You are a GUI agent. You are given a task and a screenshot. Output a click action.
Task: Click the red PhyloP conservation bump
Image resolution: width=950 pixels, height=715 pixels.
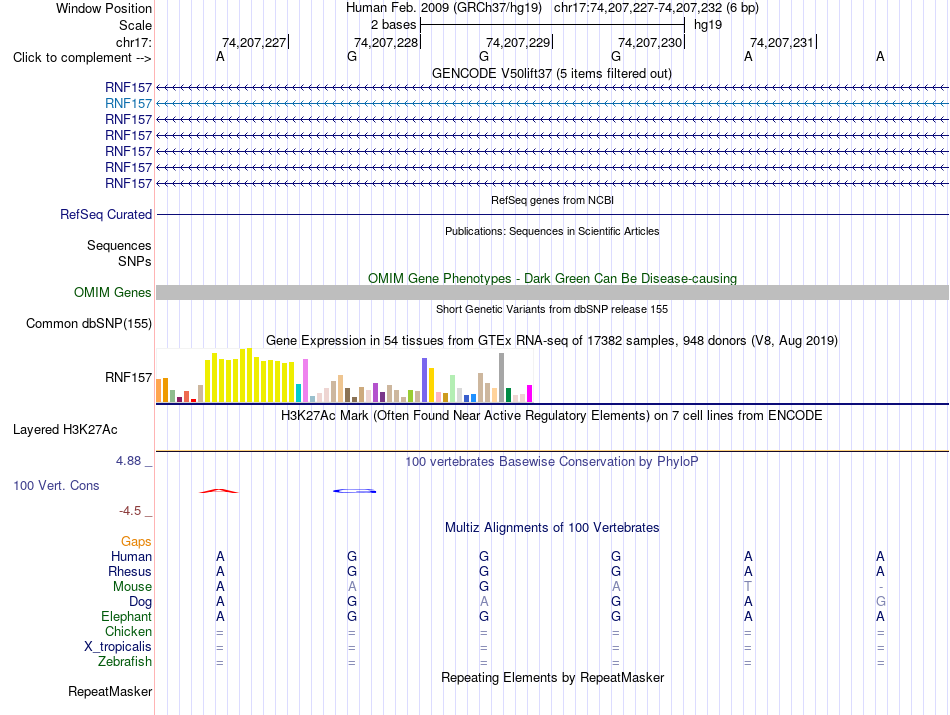(x=219, y=491)
